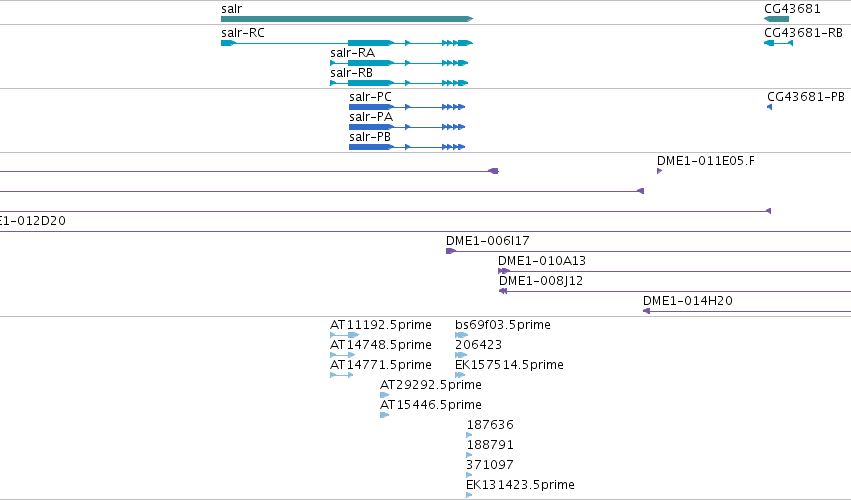Click the salr-RC label
The image size is (851, 500).
click(x=243, y=33)
